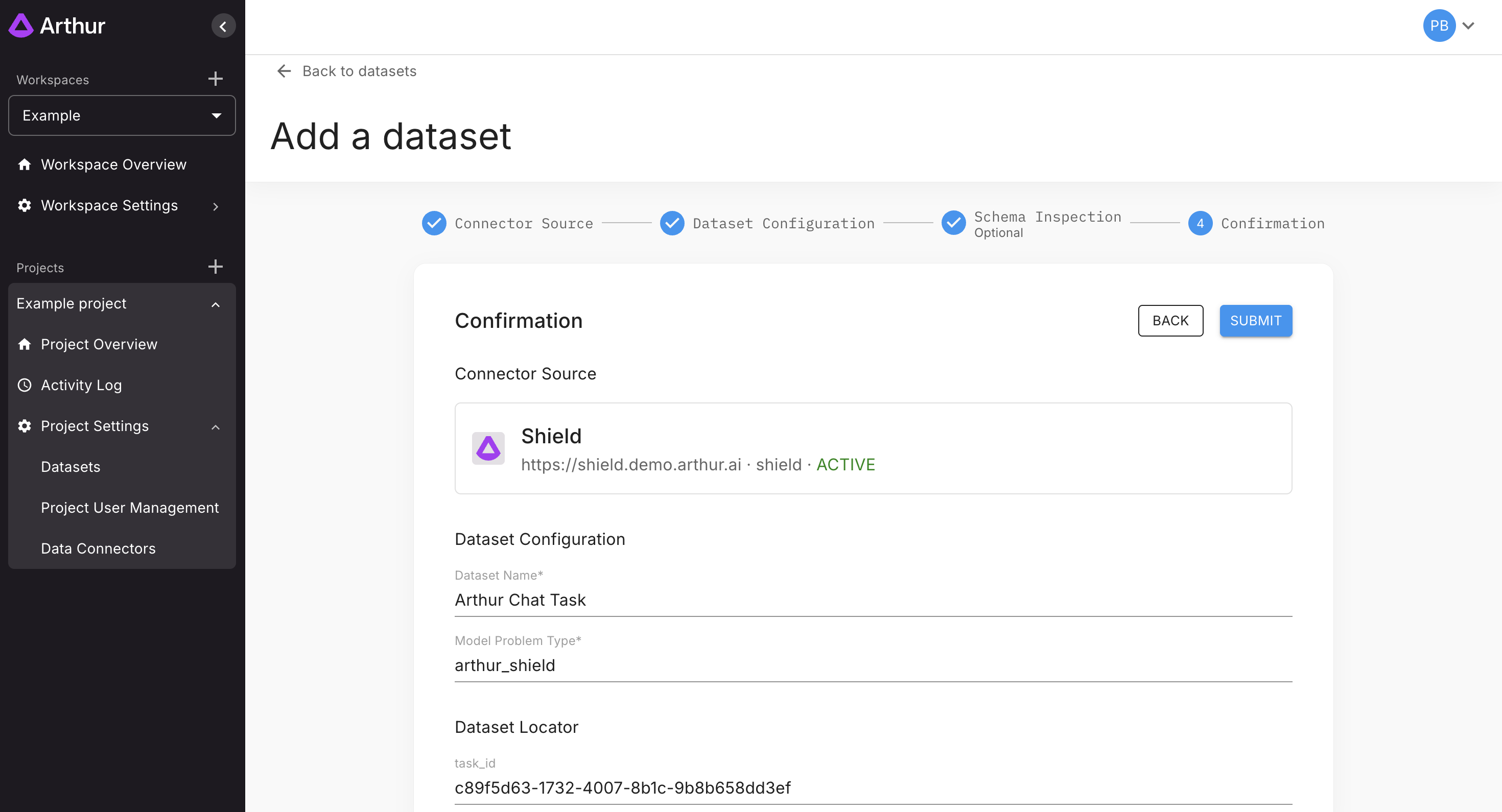Collapse the Example project section
Image resolution: width=1502 pixels, height=812 pixels.
pyautogui.click(x=215, y=304)
